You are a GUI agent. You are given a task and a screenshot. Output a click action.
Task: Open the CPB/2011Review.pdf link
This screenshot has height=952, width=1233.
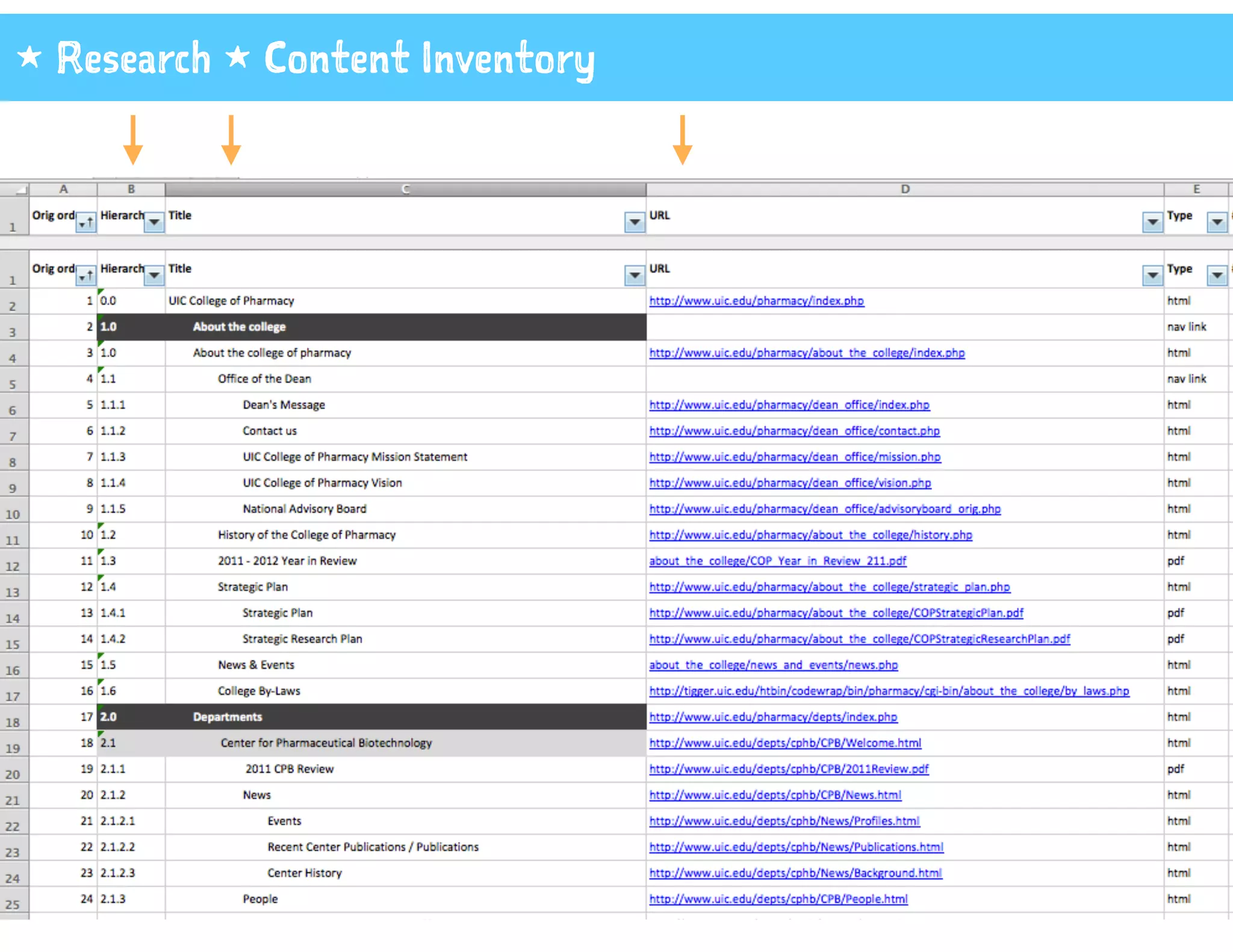789,769
